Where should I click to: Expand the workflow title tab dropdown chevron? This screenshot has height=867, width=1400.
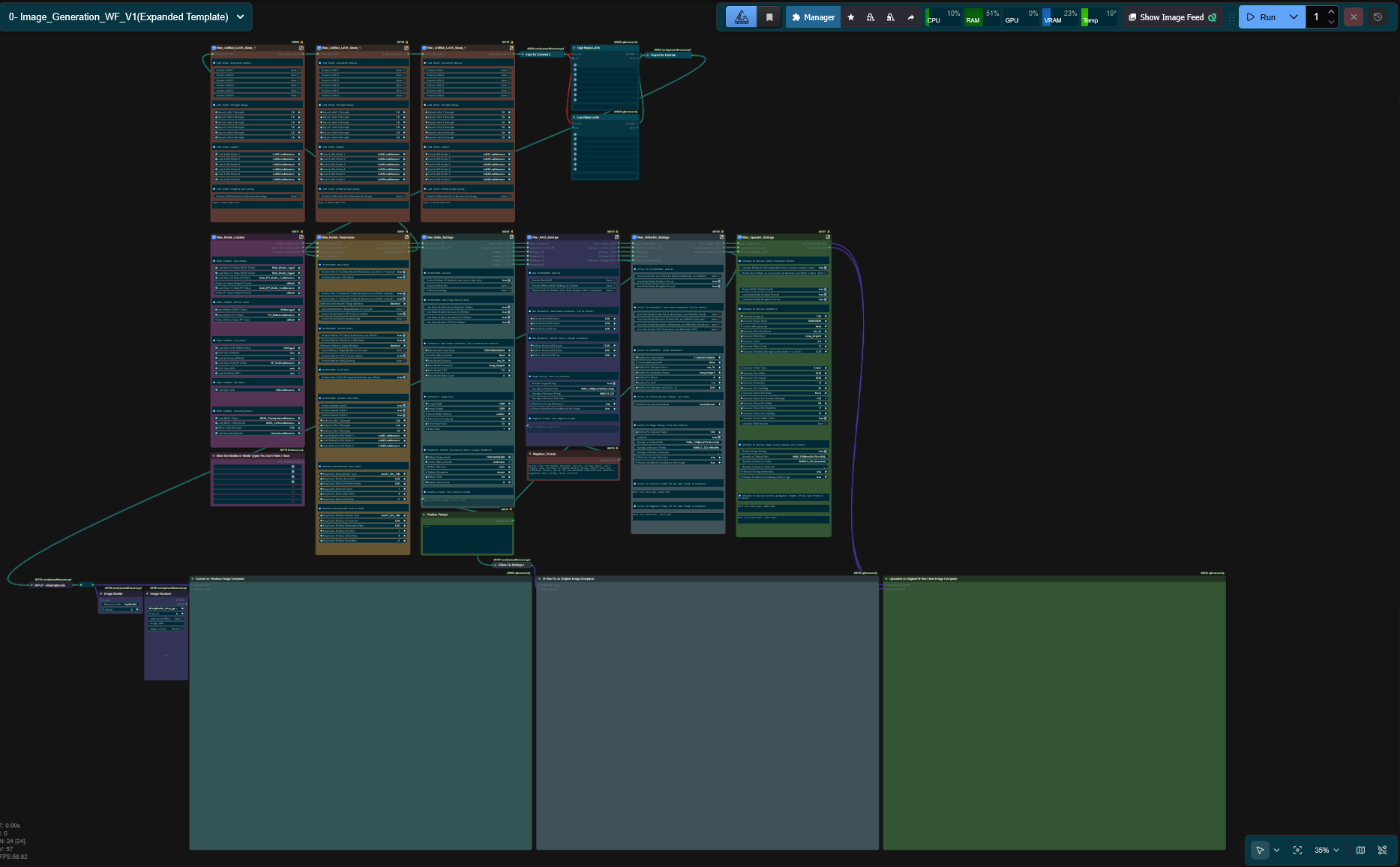(241, 16)
